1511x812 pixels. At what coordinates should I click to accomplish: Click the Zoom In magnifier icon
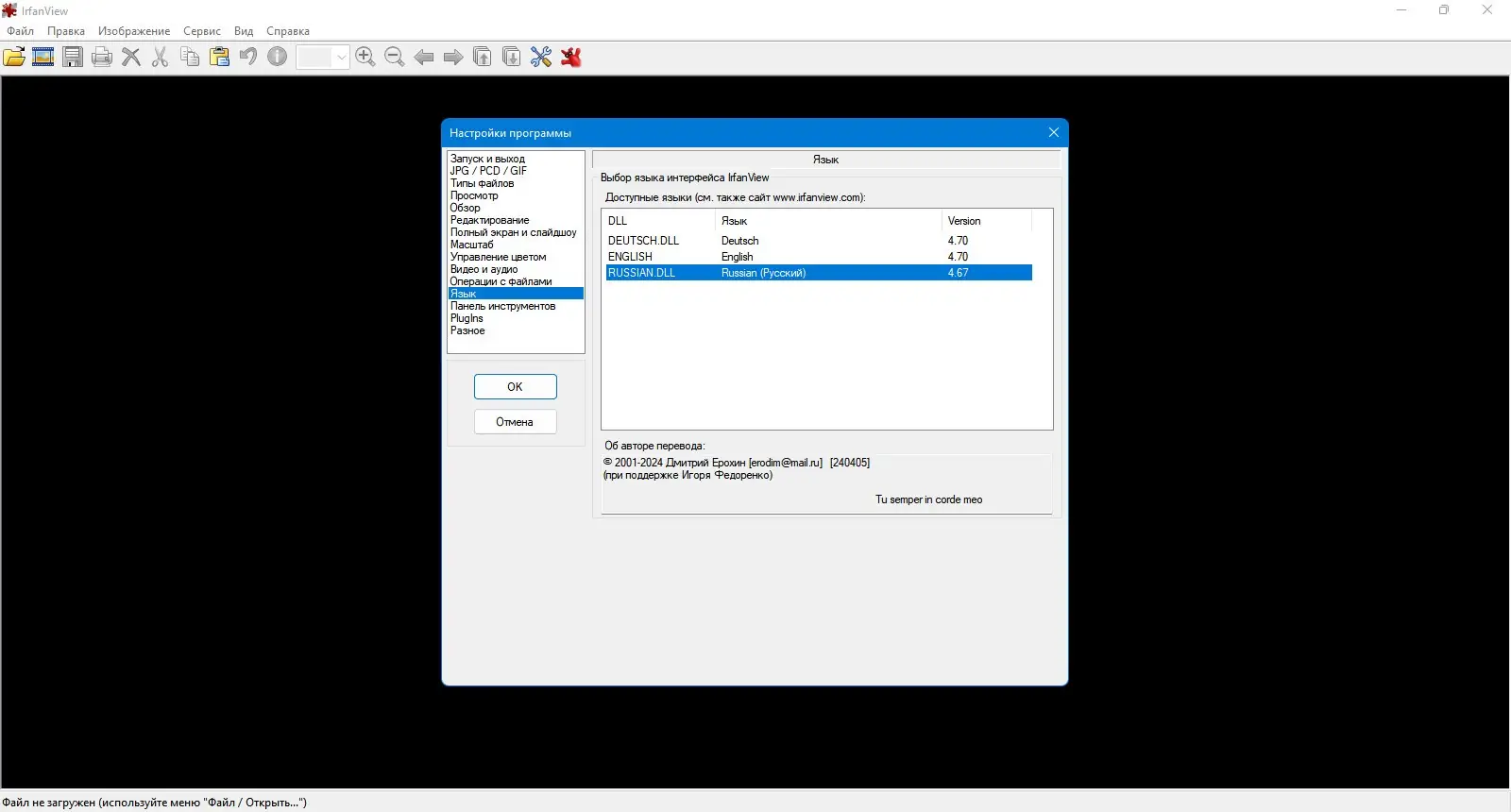click(x=365, y=57)
